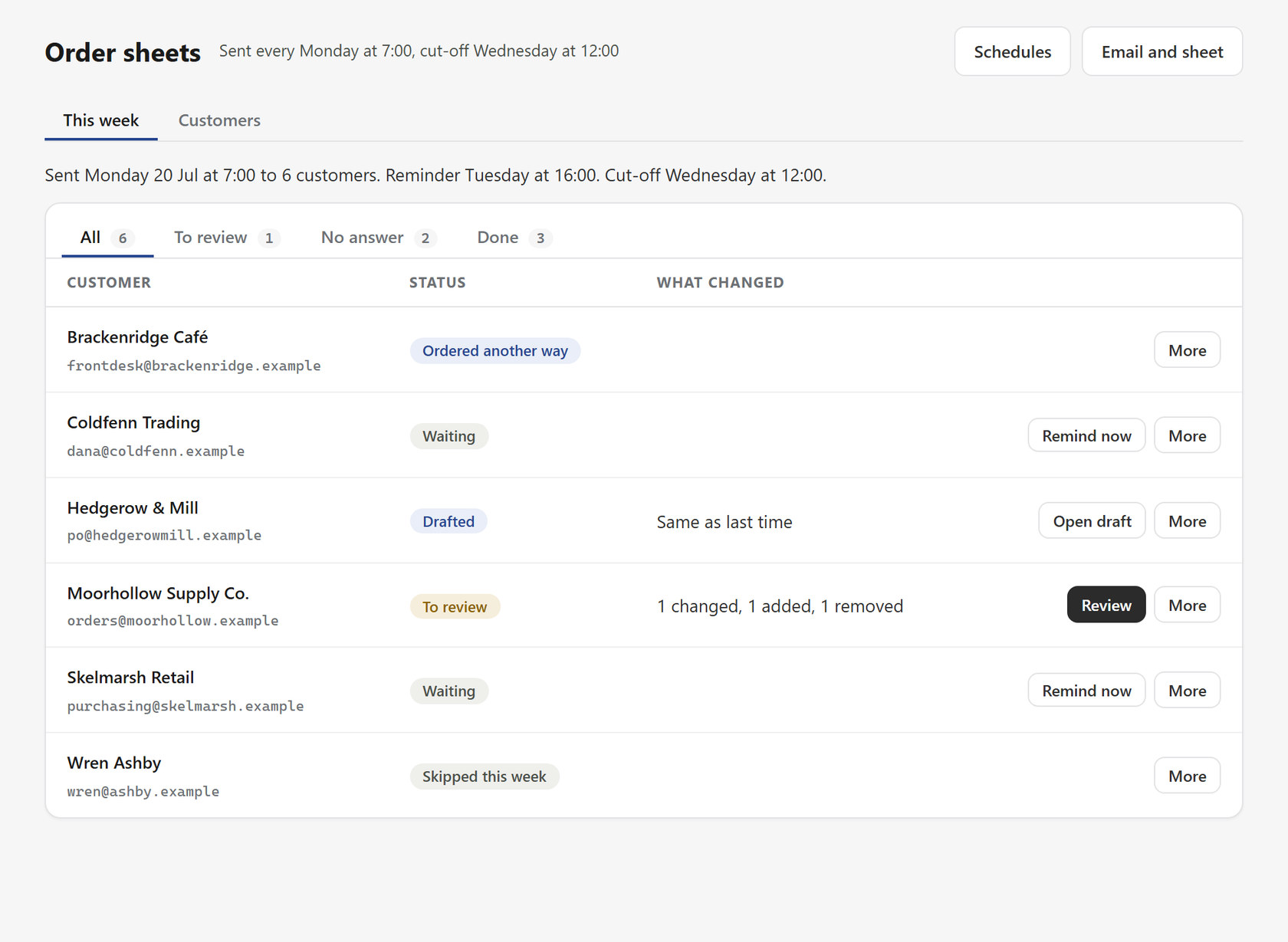Click the Ordered another way status badge
The width and height of the screenshot is (1288, 942).
tap(495, 350)
